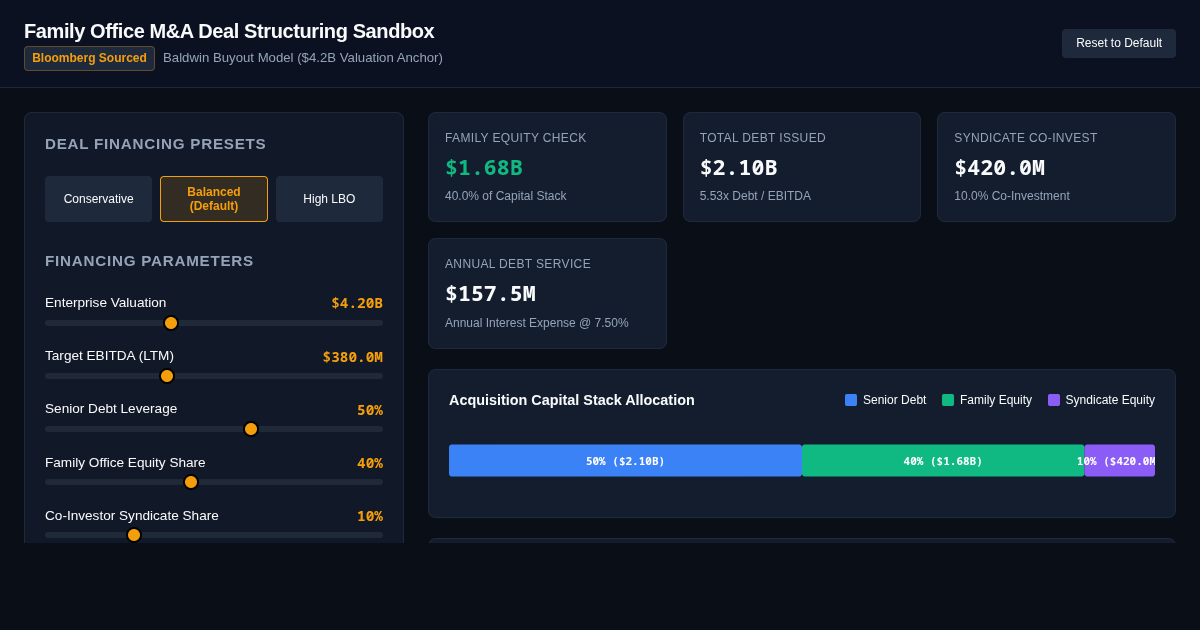This screenshot has width=1200, height=630.
Task: Click the Family Office M&A Deal Structuring Sandbox title
Action: (229, 31)
